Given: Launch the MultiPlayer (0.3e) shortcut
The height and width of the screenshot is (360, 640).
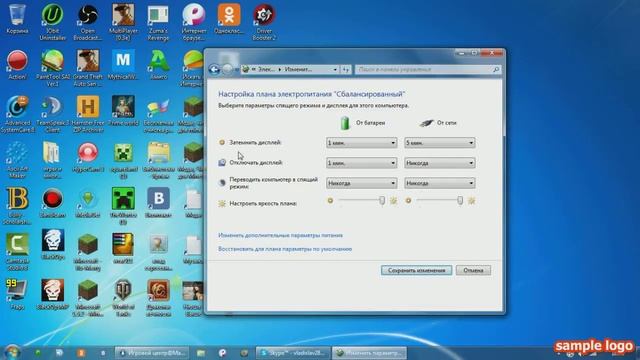Looking at the screenshot, I should pyautogui.click(x=123, y=21).
